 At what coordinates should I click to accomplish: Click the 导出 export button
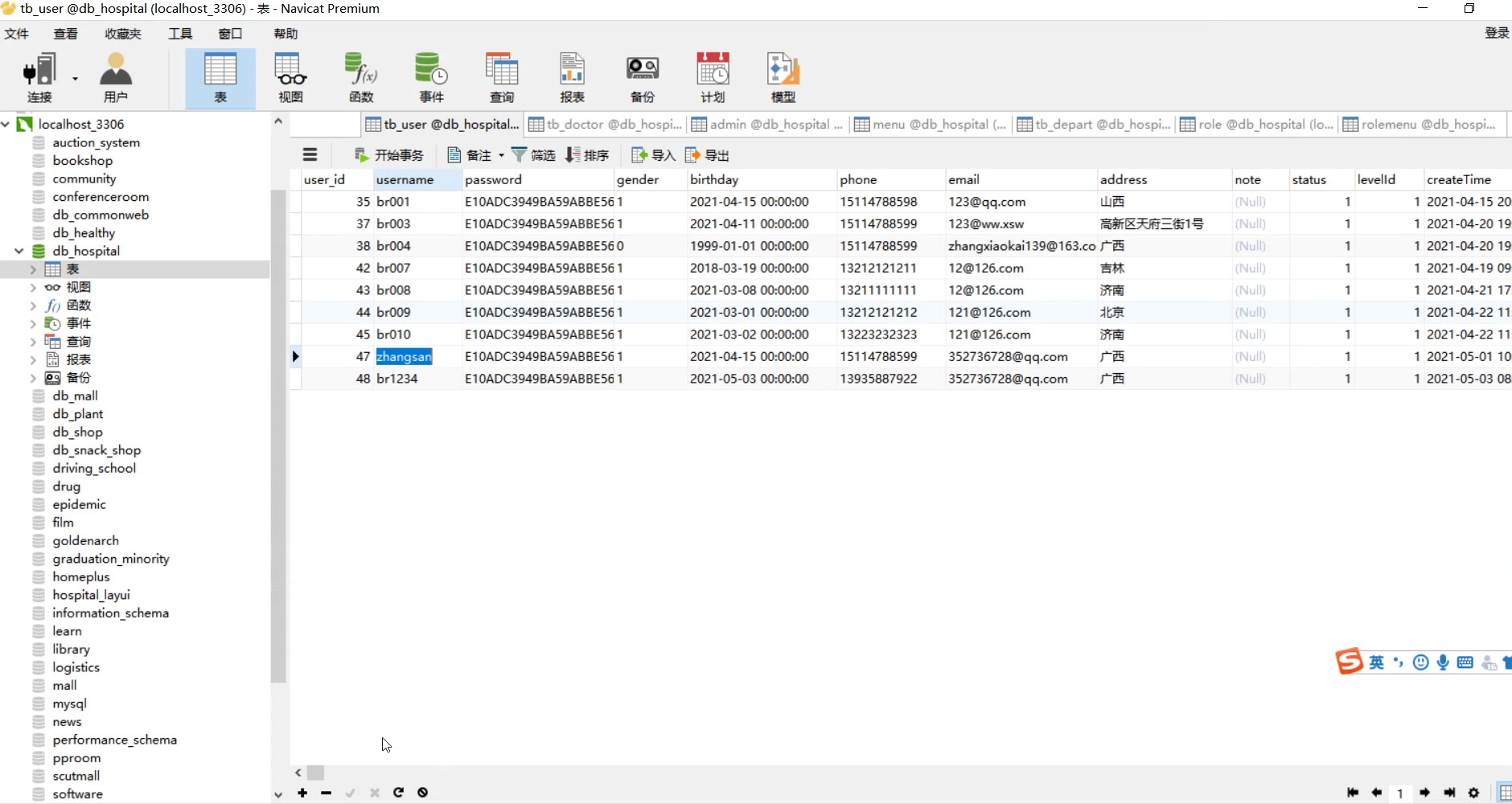(x=708, y=155)
